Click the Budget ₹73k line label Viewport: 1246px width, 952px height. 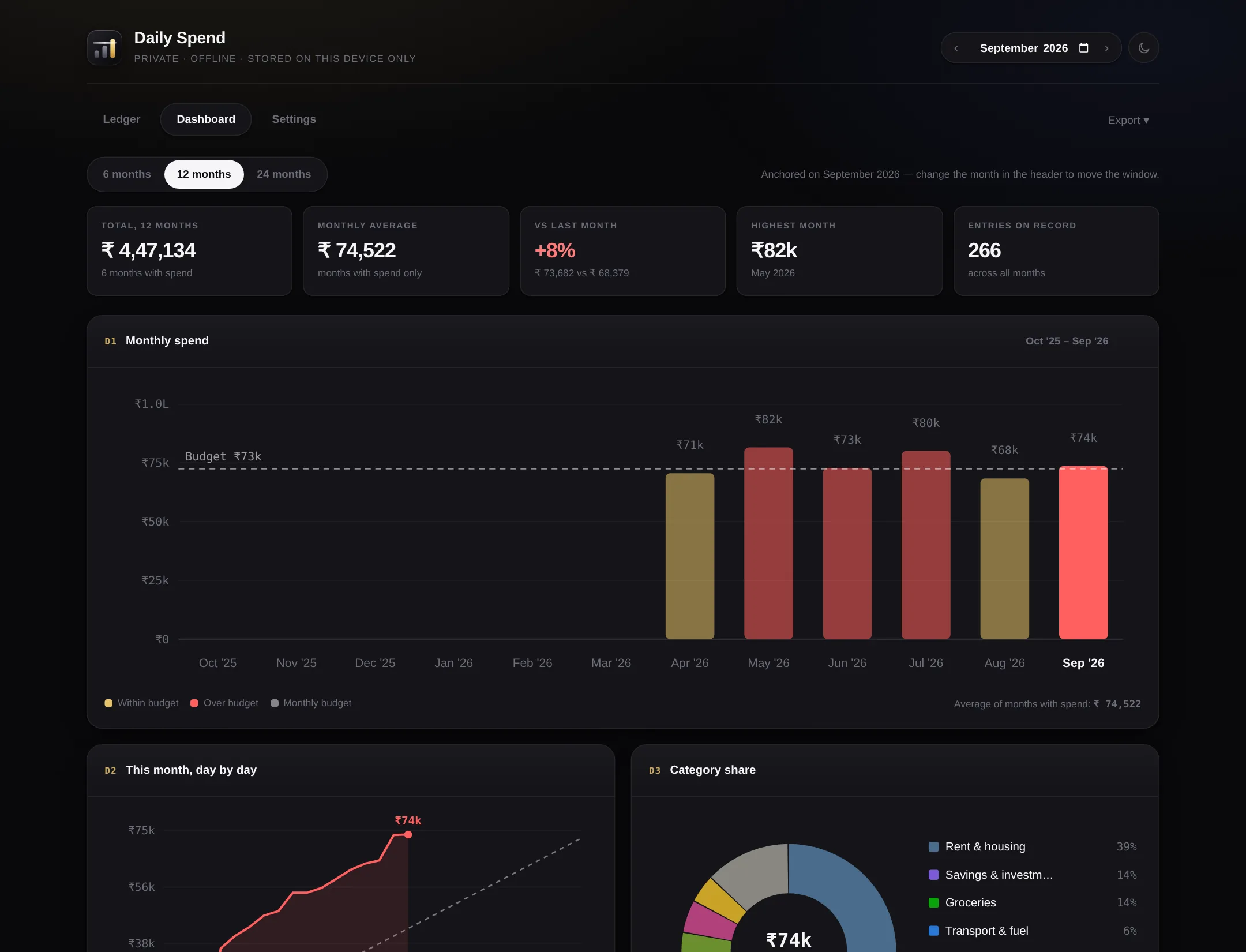pos(223,456)
